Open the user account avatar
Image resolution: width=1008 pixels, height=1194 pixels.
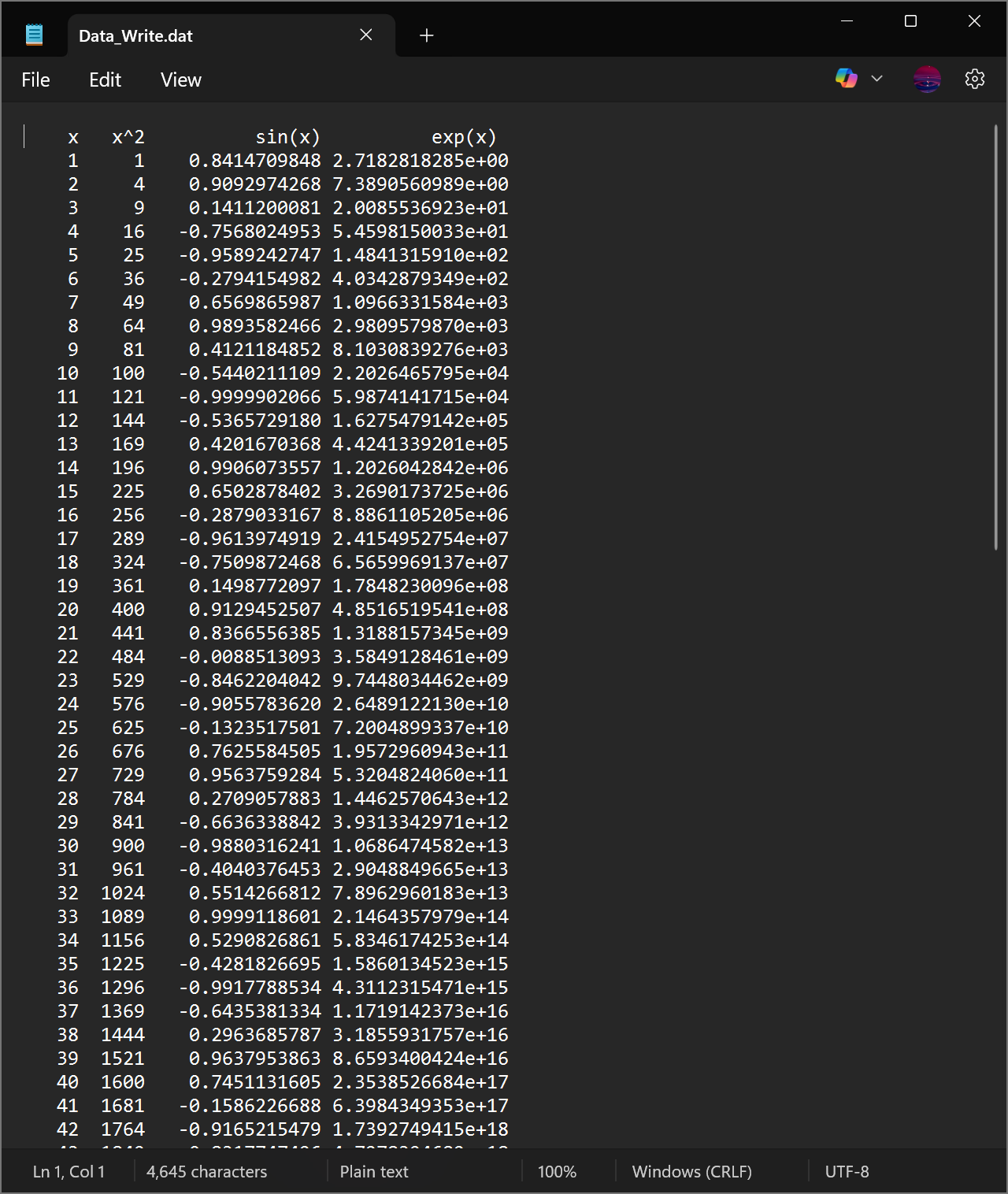(x=927, y=79)
